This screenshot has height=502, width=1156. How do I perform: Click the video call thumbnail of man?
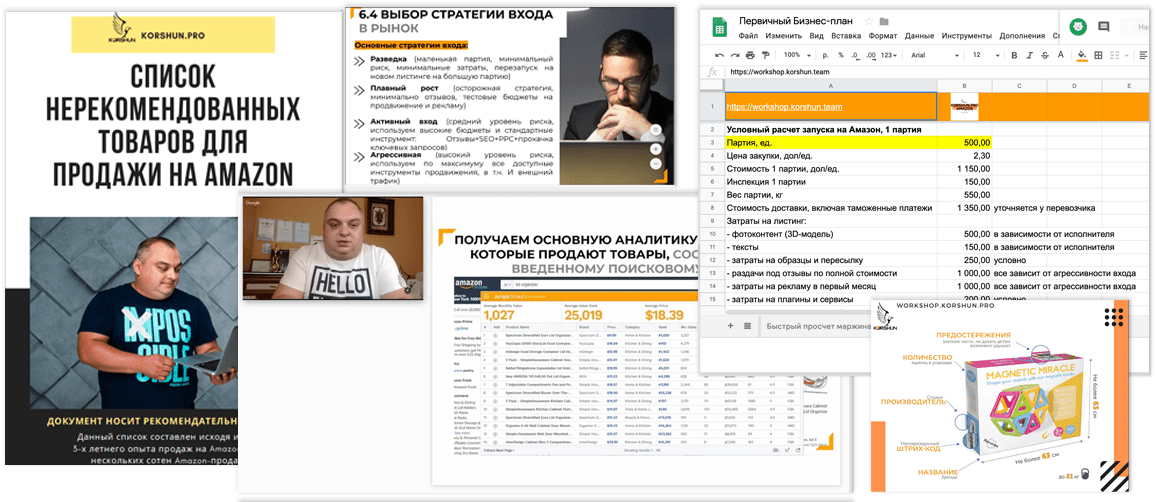tap(334, 248)
